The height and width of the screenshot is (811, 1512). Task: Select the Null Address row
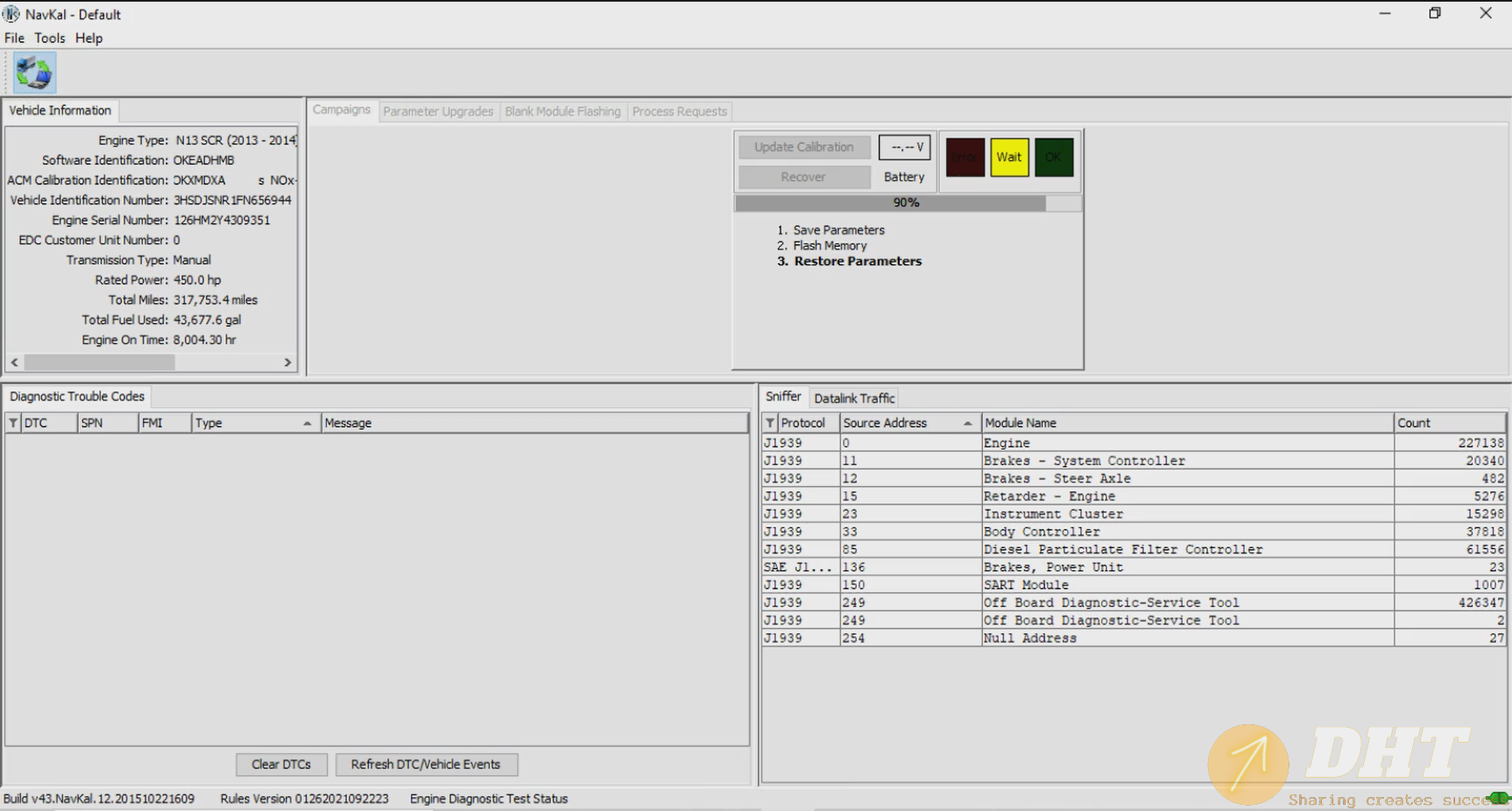pos(1134,638)
